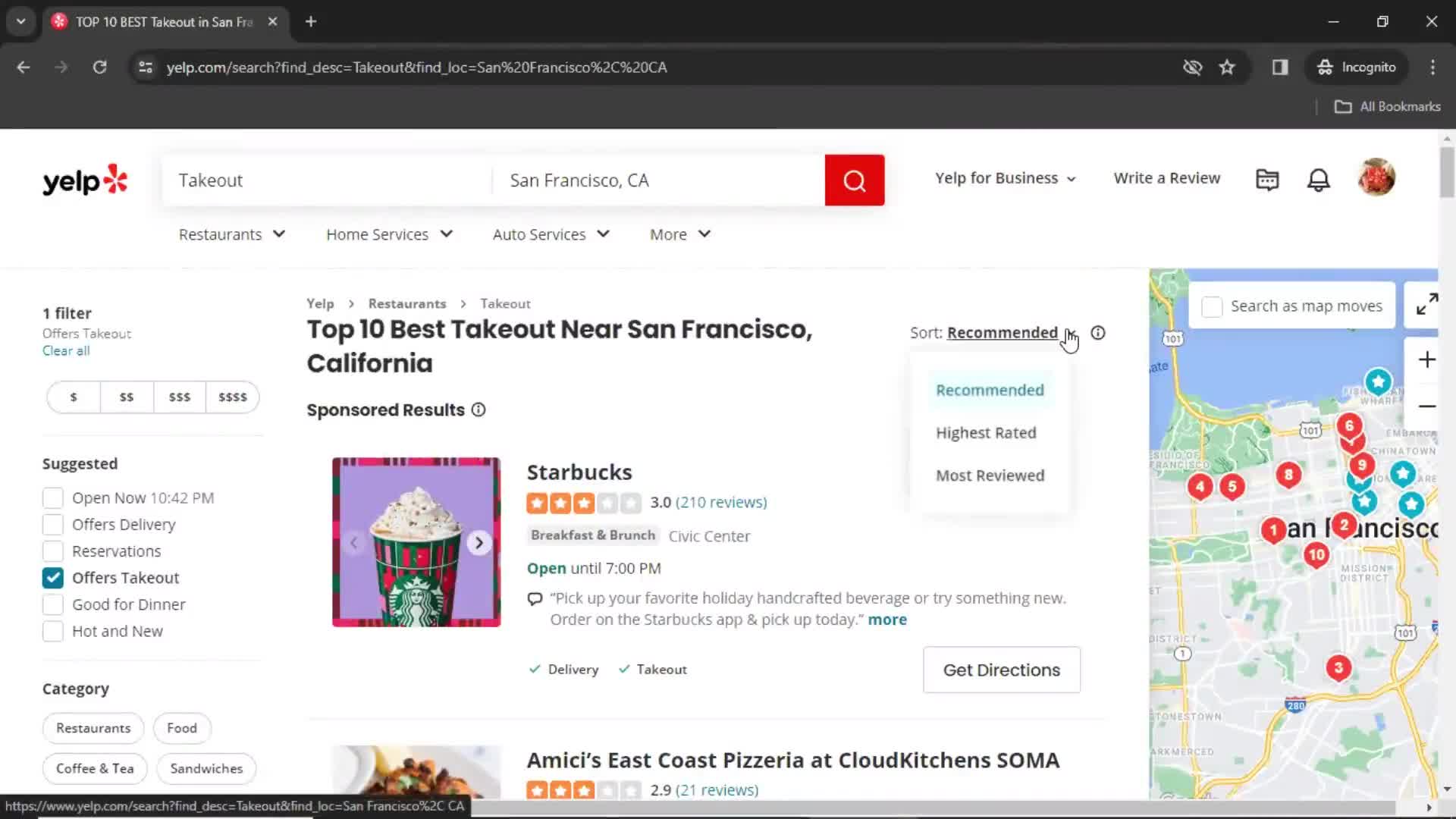Expand the More menu
Viewport: 1456px width, 819px height.
tap(680, 234)
